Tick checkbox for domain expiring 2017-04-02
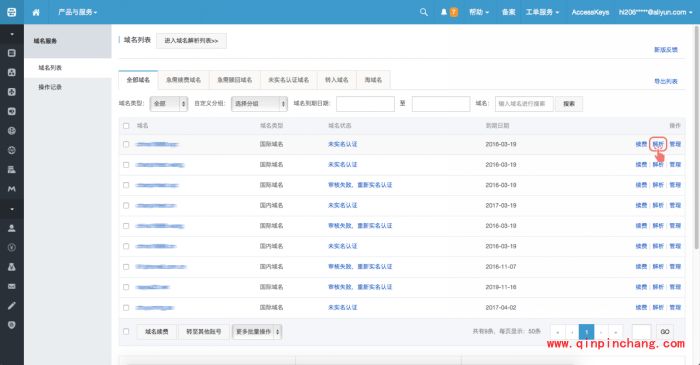The height and width of the screenshot is (365, 700). point(126,308)
